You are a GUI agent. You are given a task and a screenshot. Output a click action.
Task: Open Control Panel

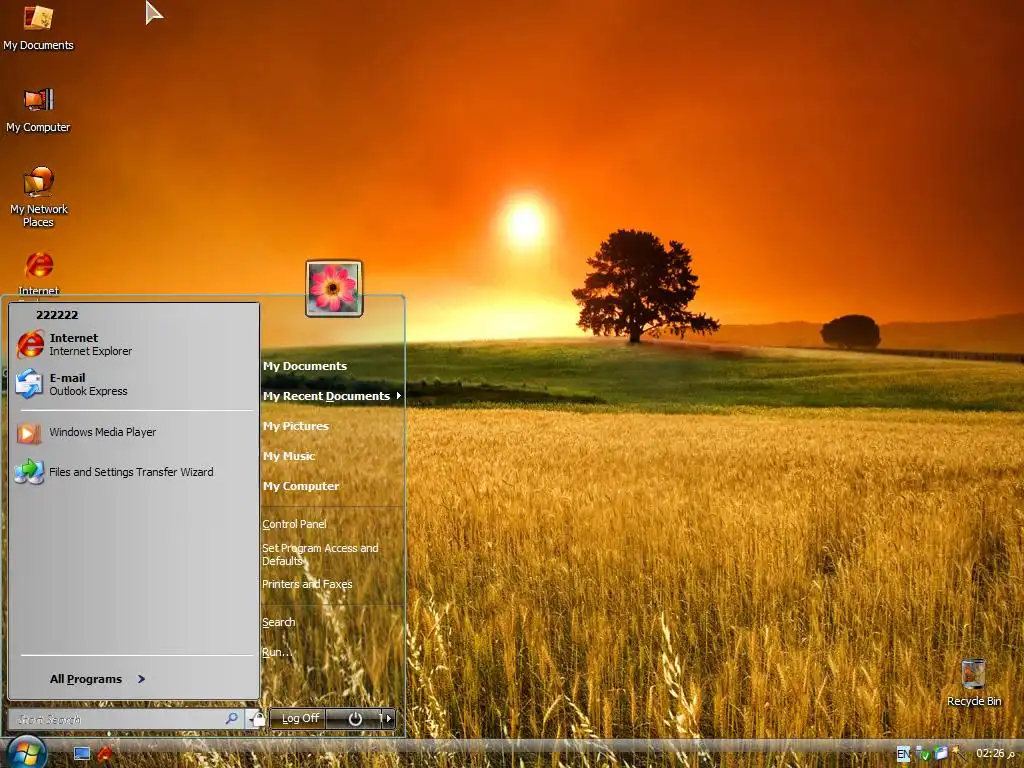(294, 524)
